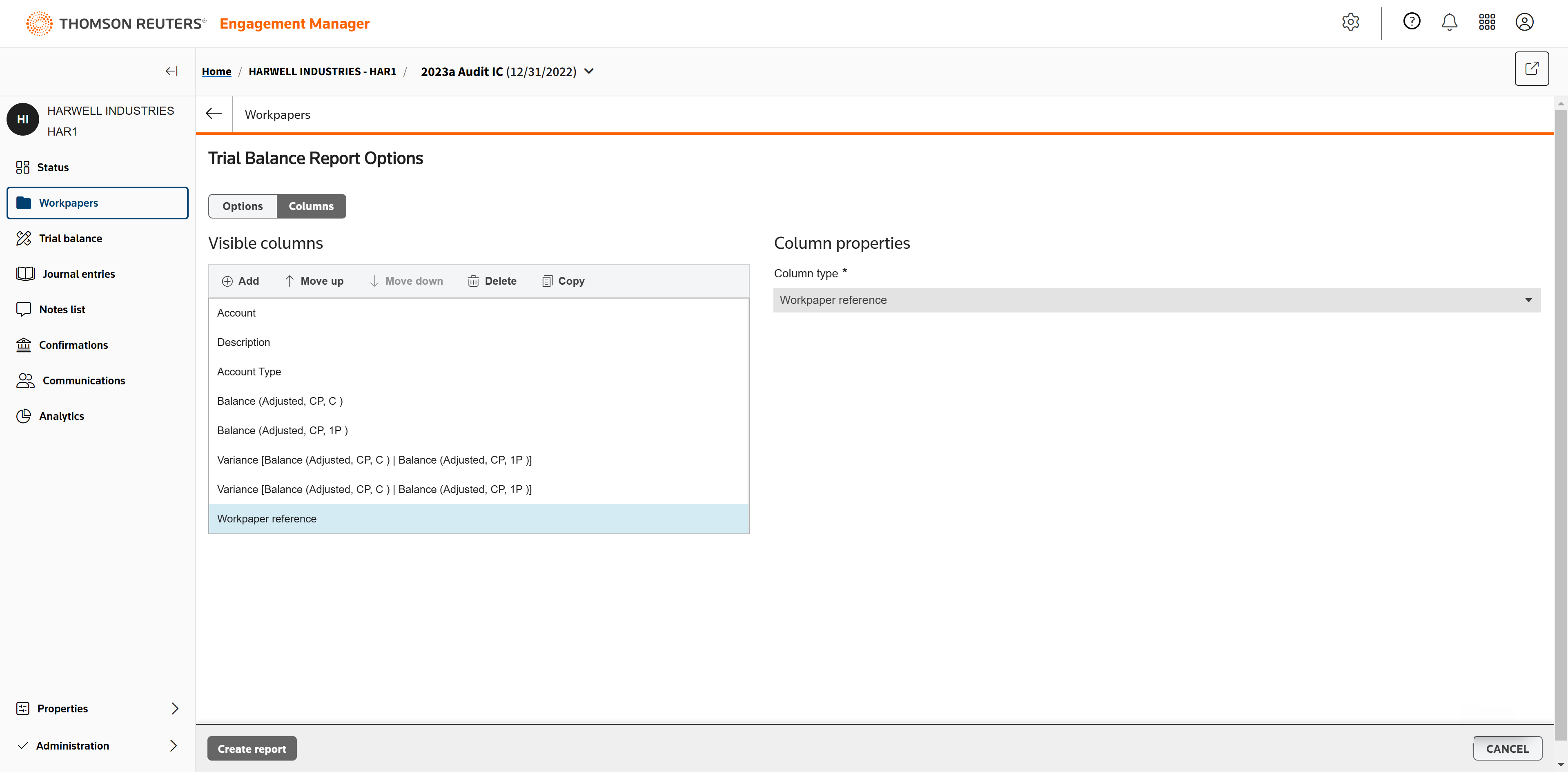Collapse the left sidebar panel
This screenshot has width=1568, height=772.
(171, 71)
